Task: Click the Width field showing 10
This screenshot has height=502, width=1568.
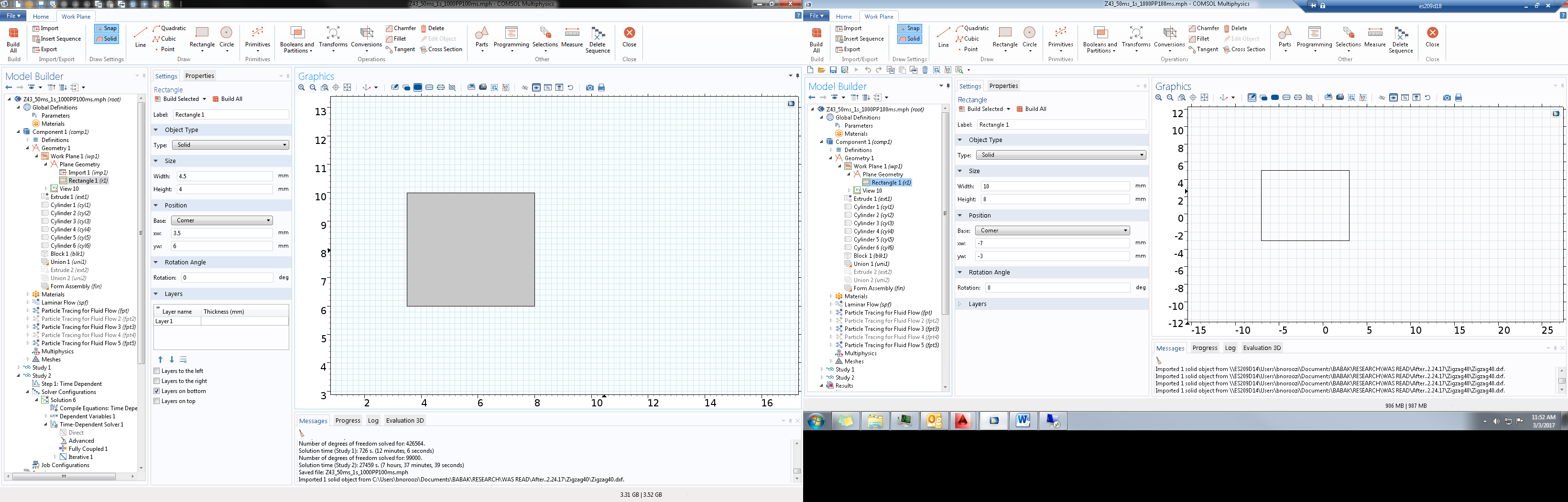Action: pyautogui.click(x=1055, y=186)
